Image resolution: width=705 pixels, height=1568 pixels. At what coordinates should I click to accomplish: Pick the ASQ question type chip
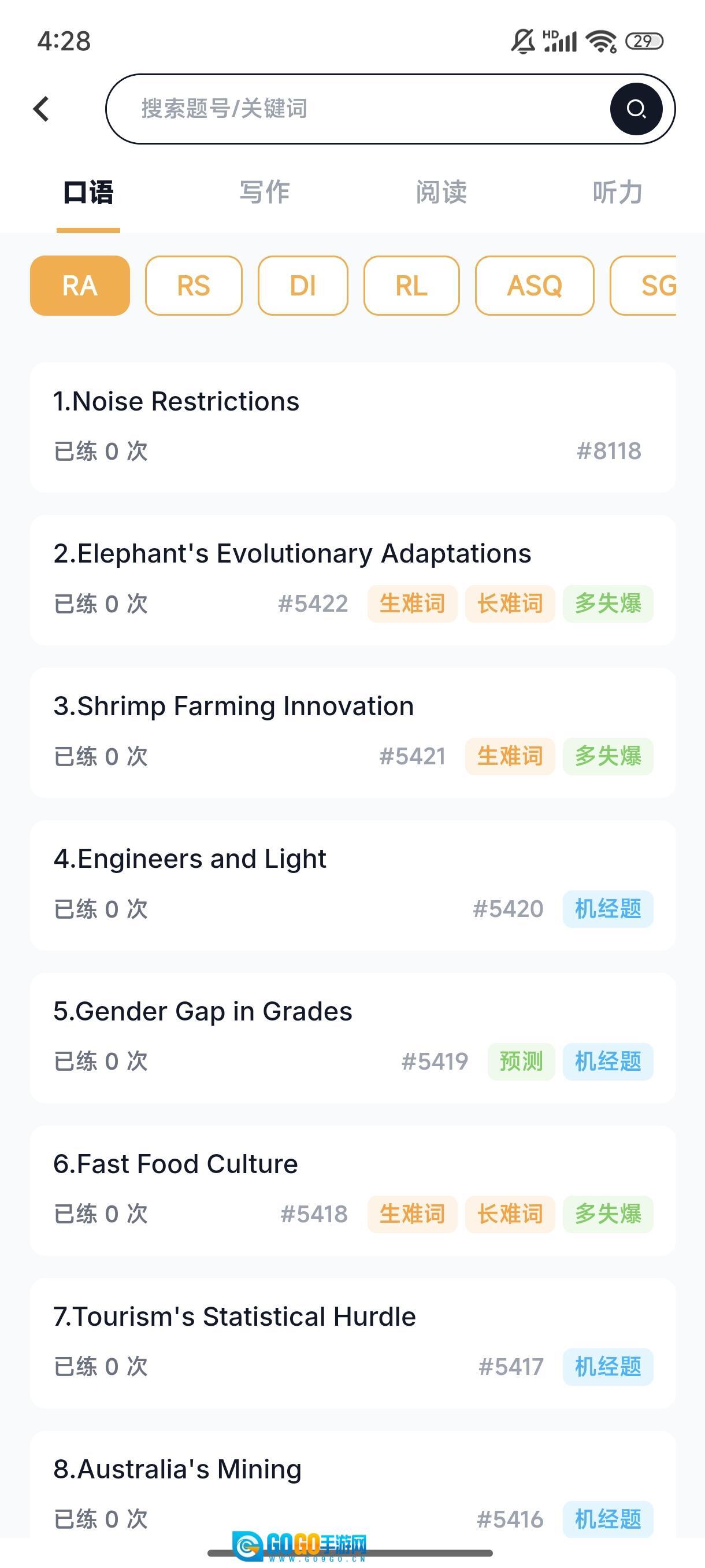tap(534, 286)
